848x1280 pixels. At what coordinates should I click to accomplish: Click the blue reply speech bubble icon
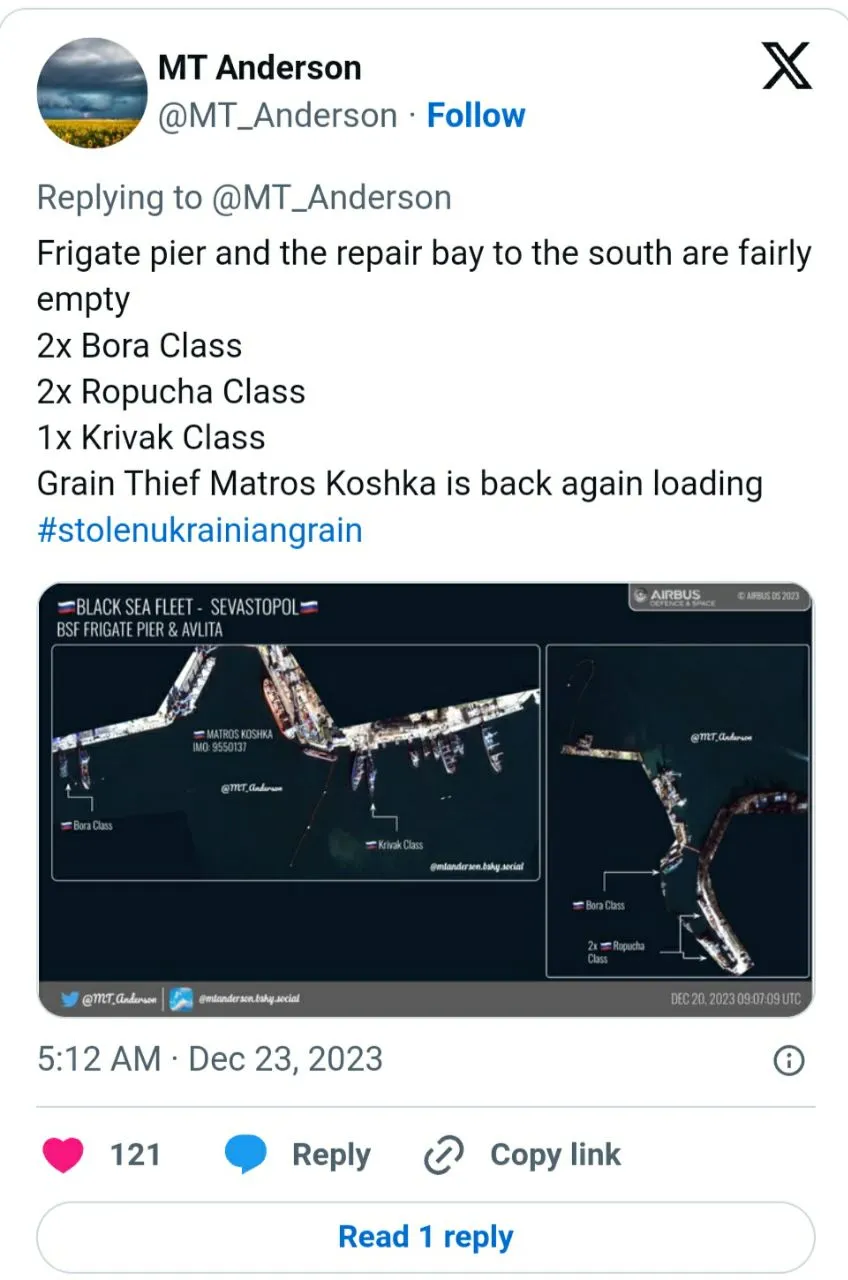tap(245, 1155)
